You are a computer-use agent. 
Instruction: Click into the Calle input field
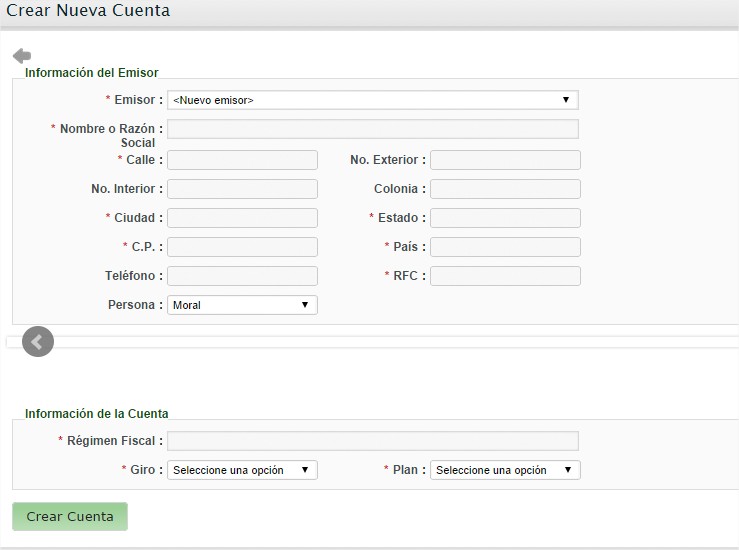click(242, 160)
